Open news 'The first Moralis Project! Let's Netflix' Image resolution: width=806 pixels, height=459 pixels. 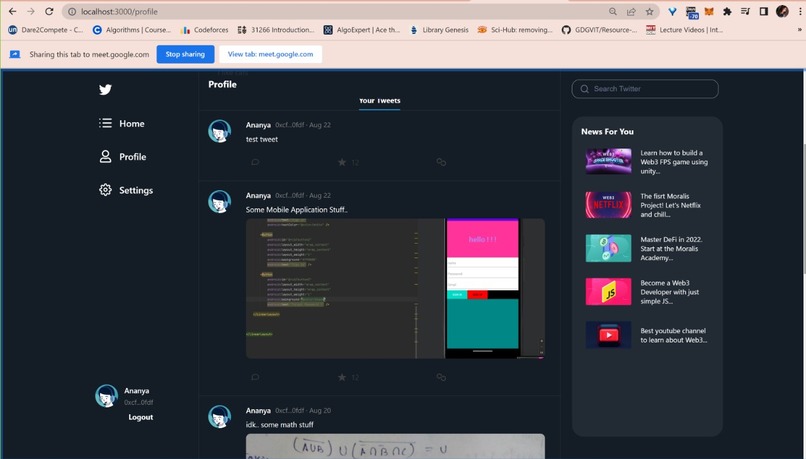tap(670, 205)
